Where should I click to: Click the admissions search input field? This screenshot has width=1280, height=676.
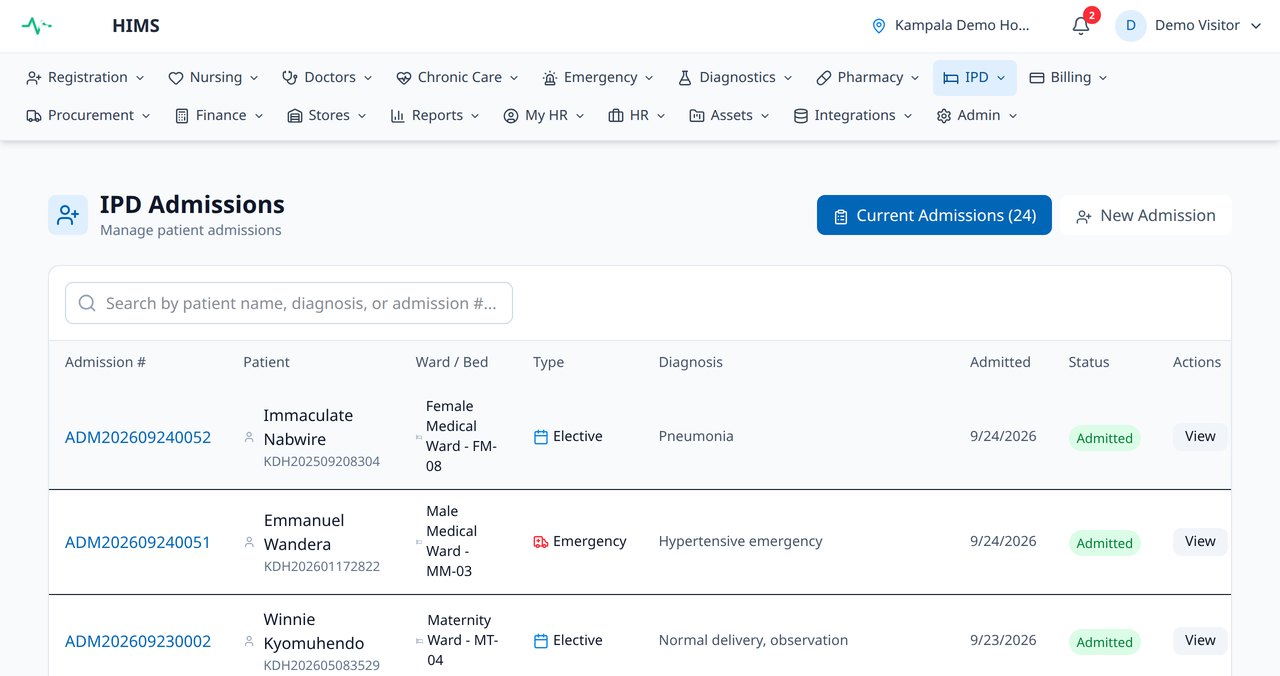289,303
